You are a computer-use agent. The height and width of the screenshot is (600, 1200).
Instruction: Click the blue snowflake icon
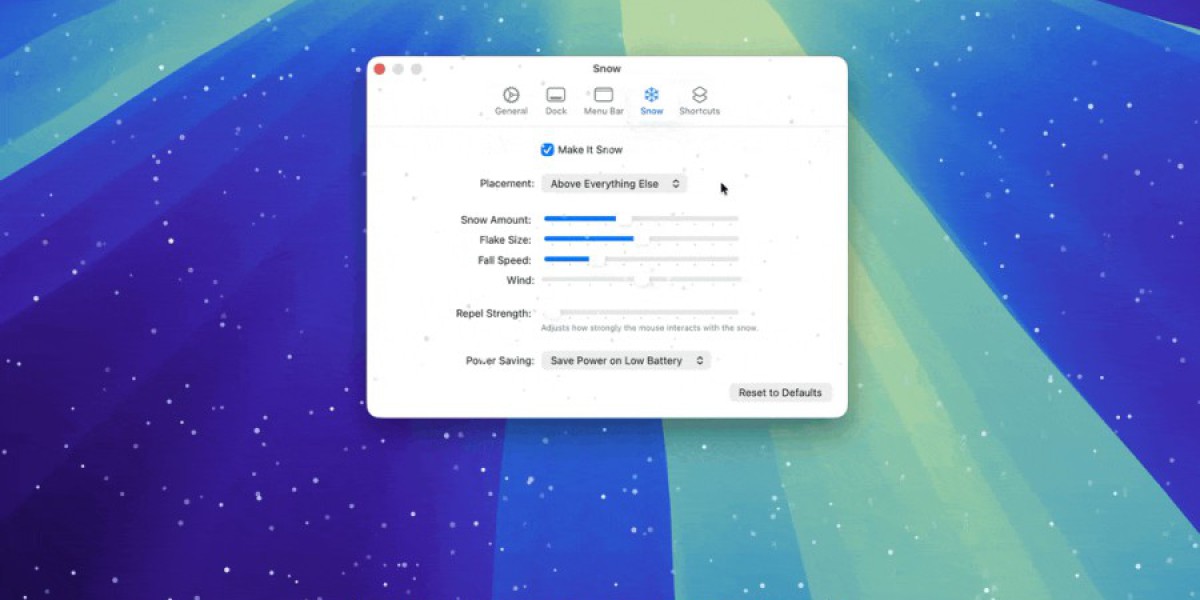pos(651,95)
